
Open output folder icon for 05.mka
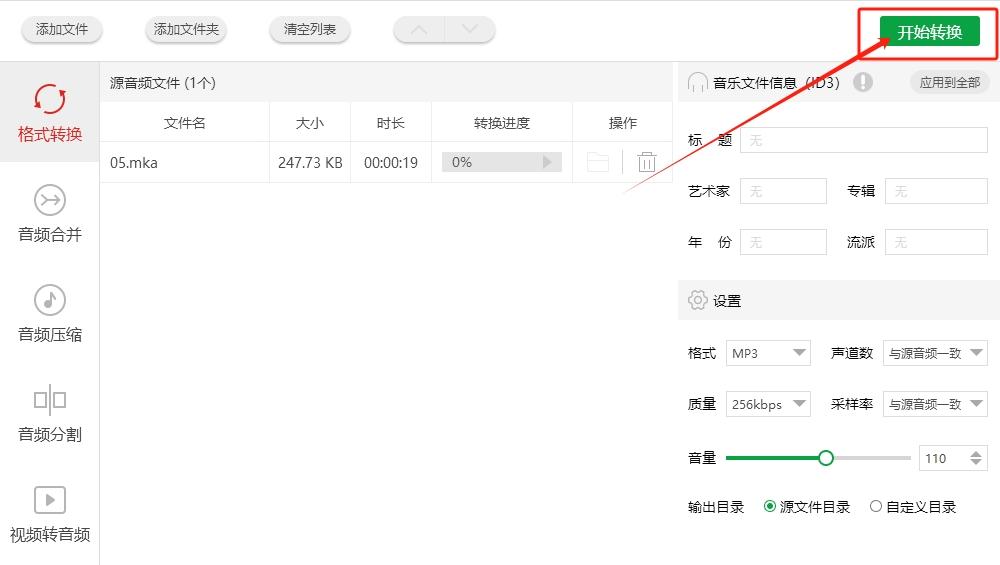pyautogui.click(x=598, y=162)
